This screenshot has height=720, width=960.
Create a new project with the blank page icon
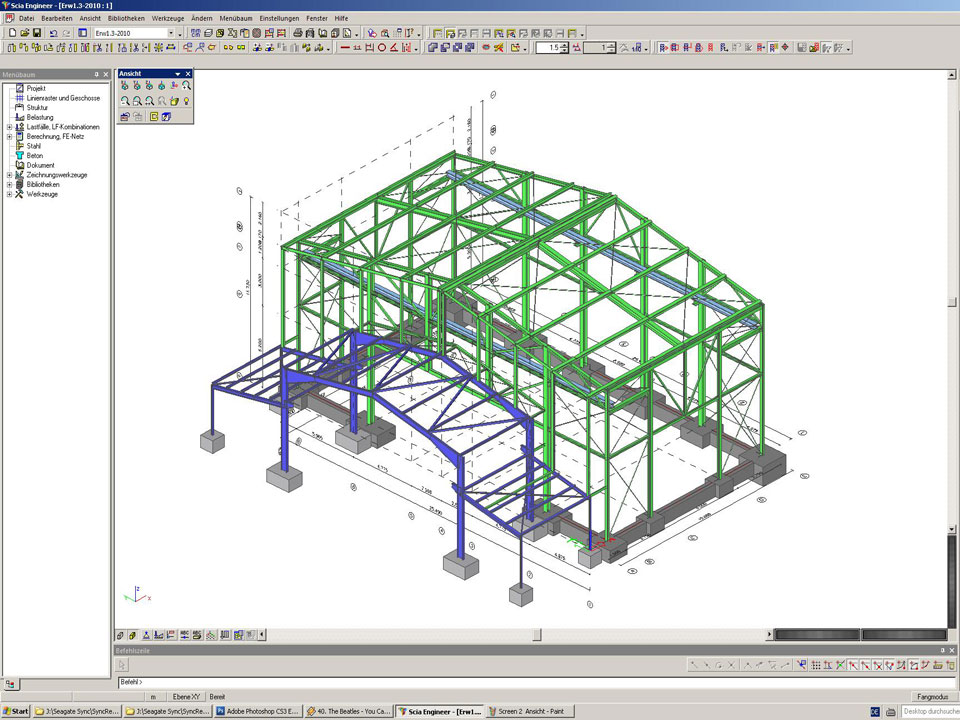[11, 33]
